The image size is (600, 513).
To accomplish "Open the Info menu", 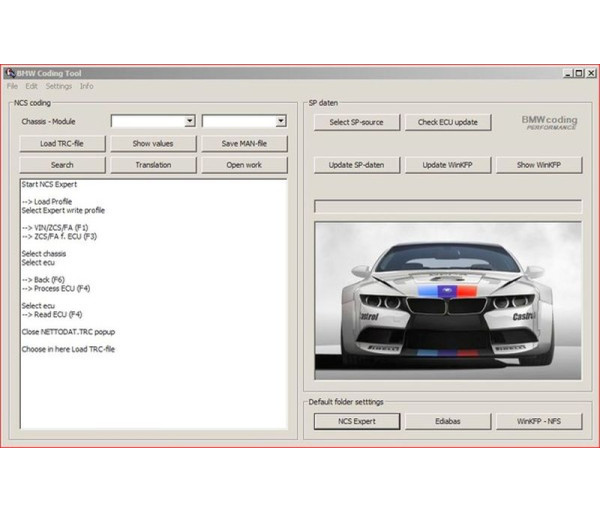I will point(87,86).
